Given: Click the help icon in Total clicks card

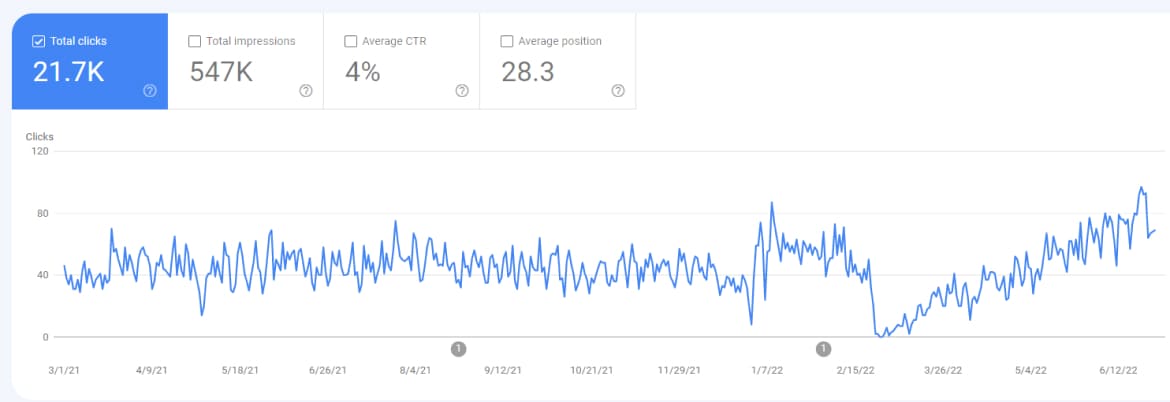Looking at the screenshot, I should point(150,90).
